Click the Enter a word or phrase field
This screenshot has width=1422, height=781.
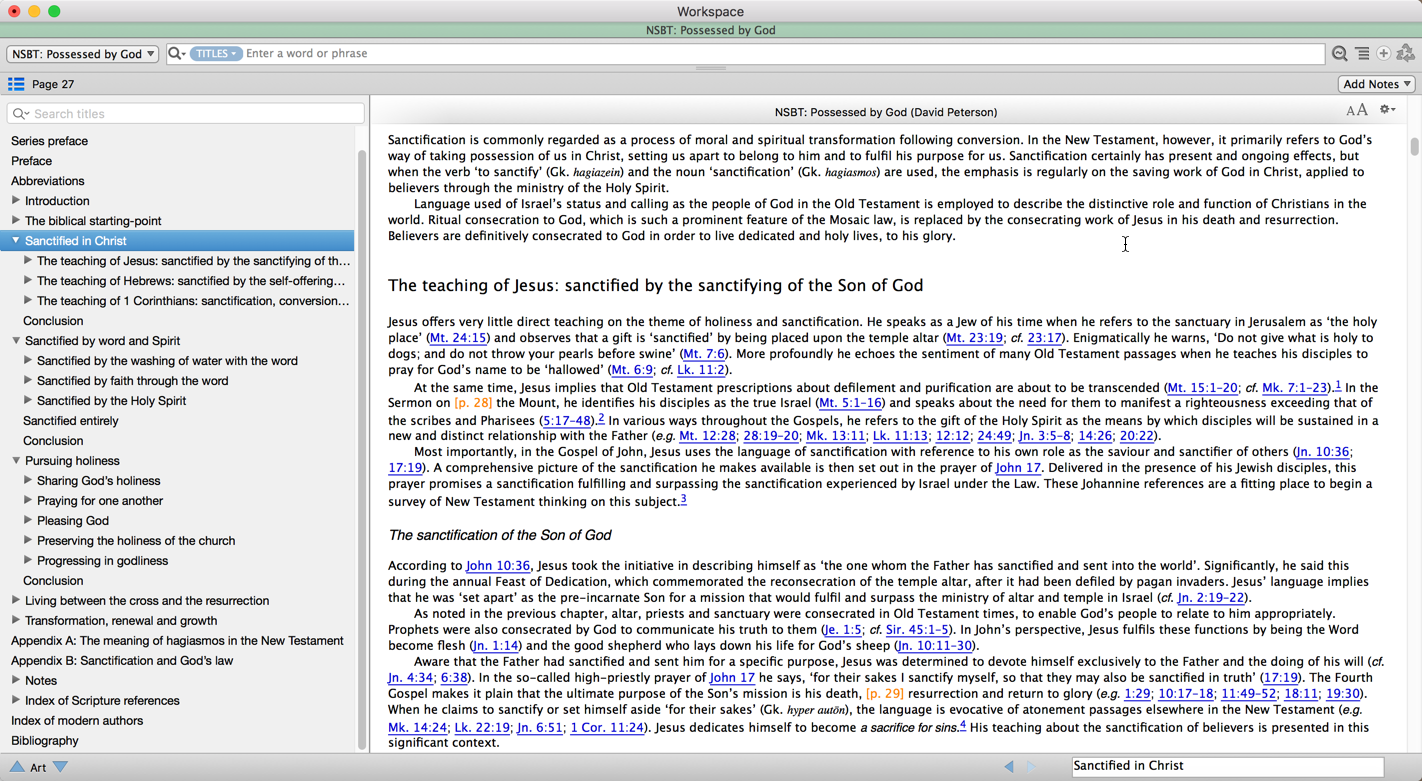pos(784,54)
